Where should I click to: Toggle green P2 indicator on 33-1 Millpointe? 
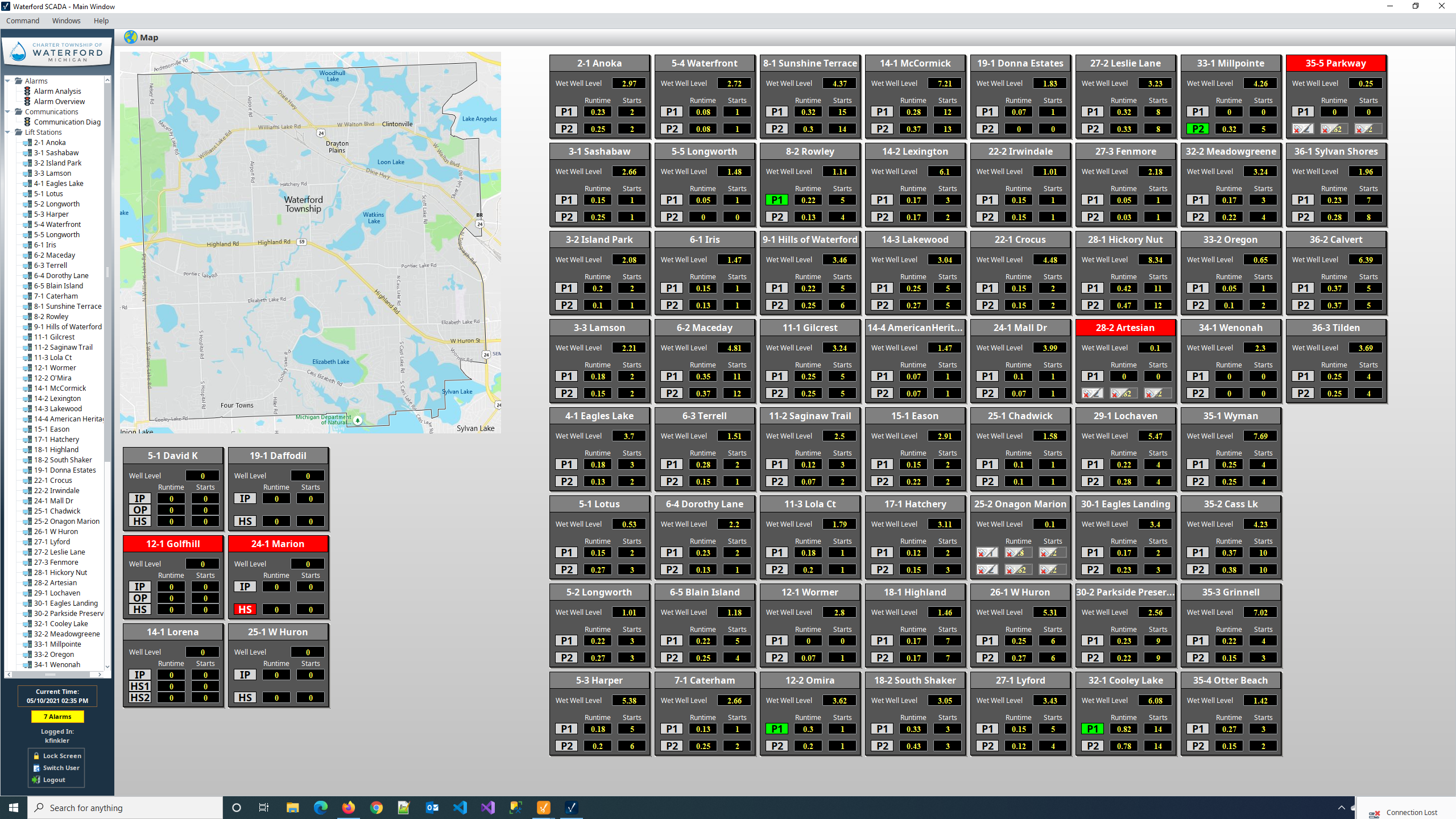pyautogui.click(x=1197, y=129)
